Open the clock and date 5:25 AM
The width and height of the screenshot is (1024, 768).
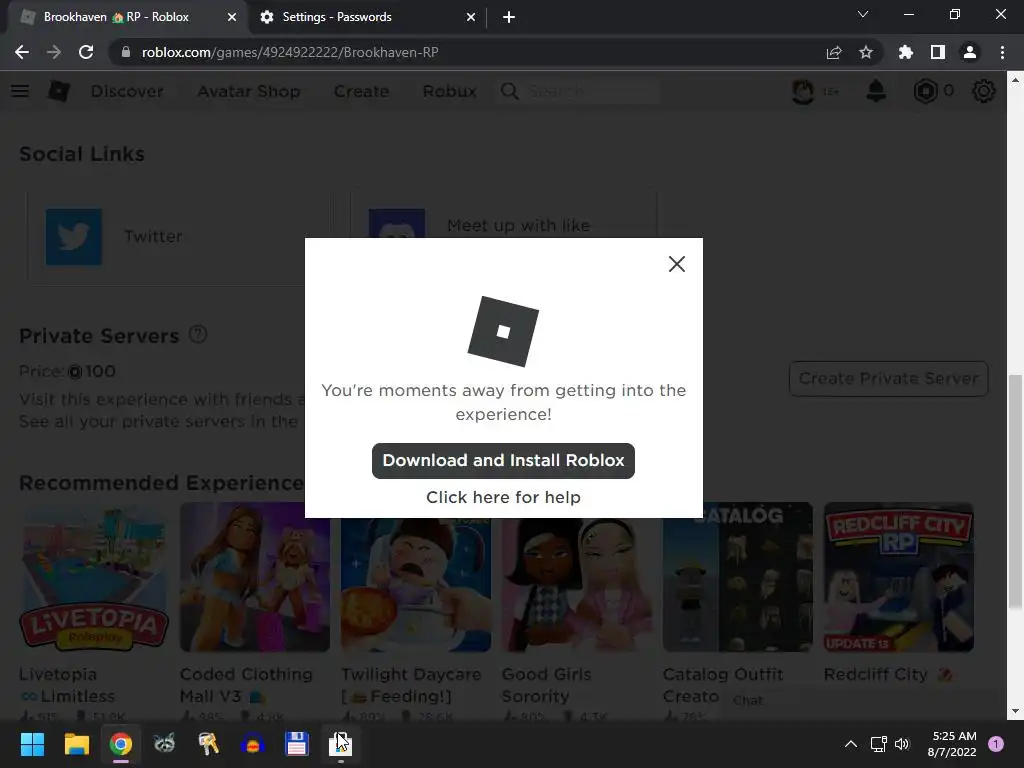pos(952,744)
